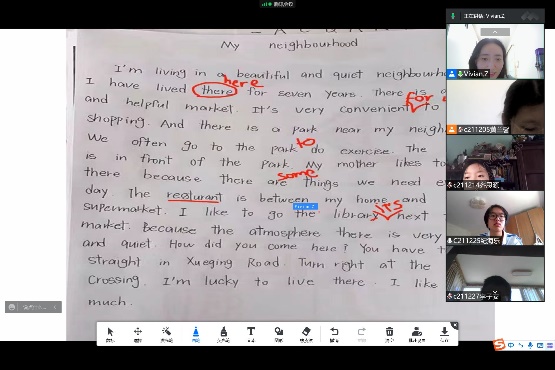
Task: Select the eraser tool
Action: 306,334
